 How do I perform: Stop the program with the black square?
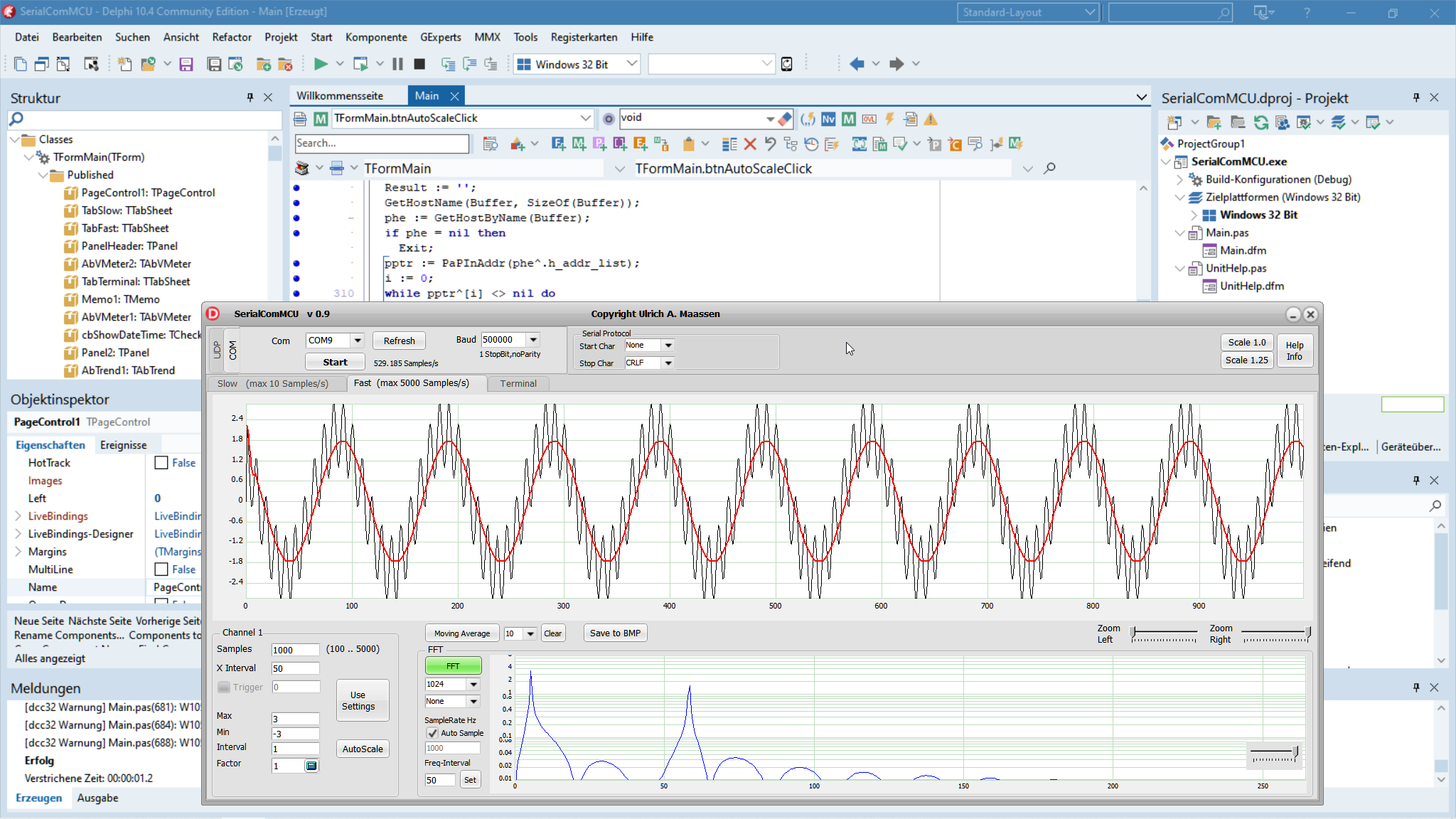[419, 64]
